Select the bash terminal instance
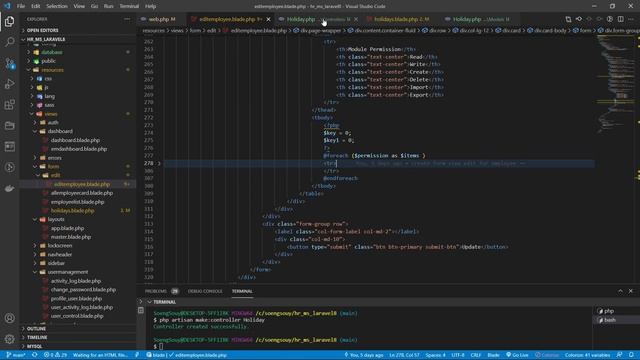This screenshot has height=360, width=640. click(x=616, y=320)
